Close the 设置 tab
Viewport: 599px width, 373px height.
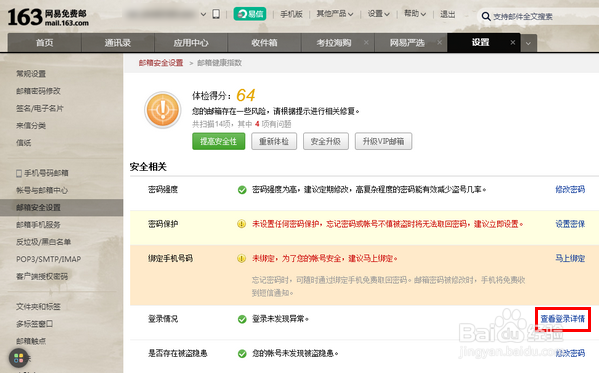(x=513, y=43)
